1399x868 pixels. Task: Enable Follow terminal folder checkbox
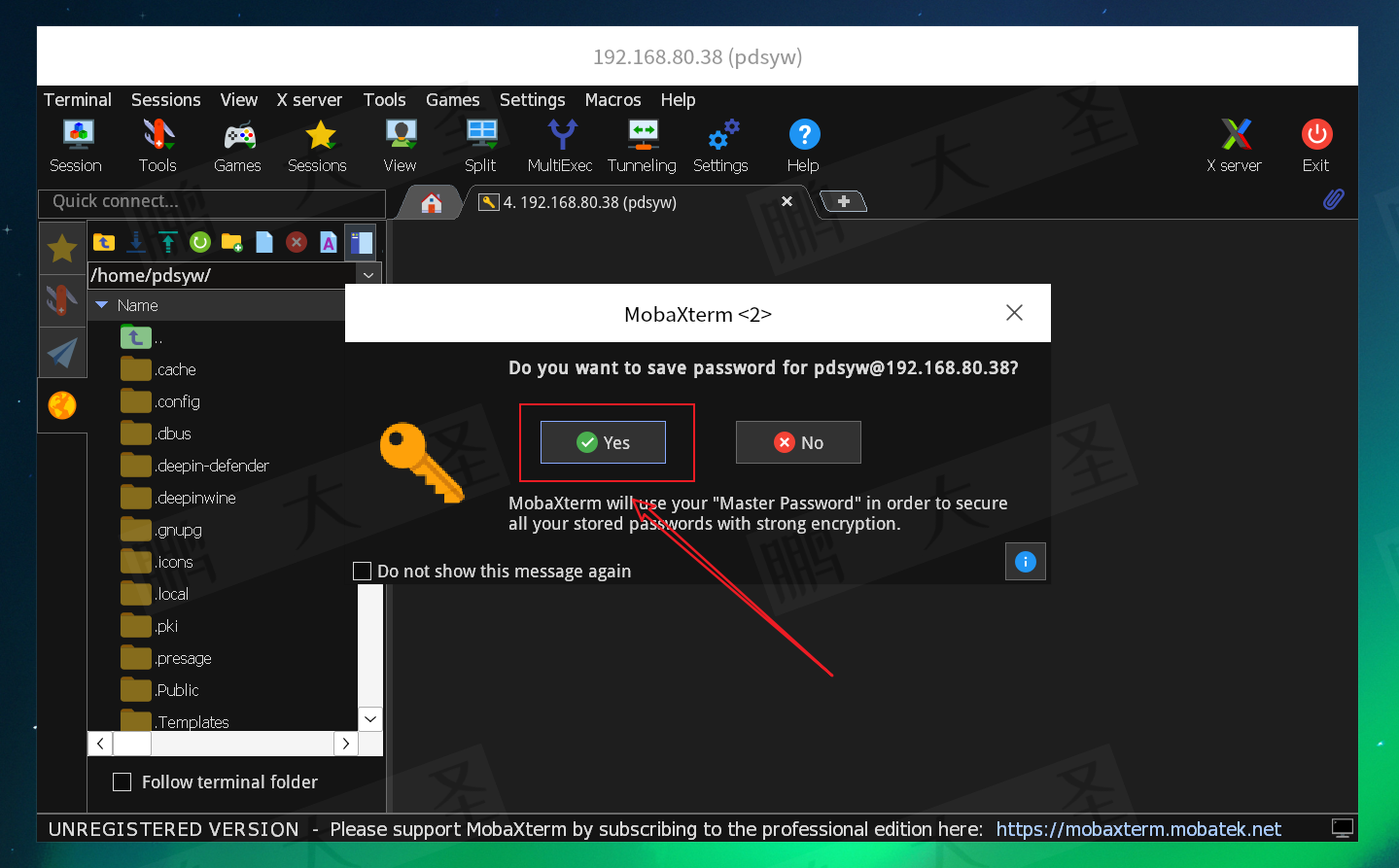click(x=122, y=781)
